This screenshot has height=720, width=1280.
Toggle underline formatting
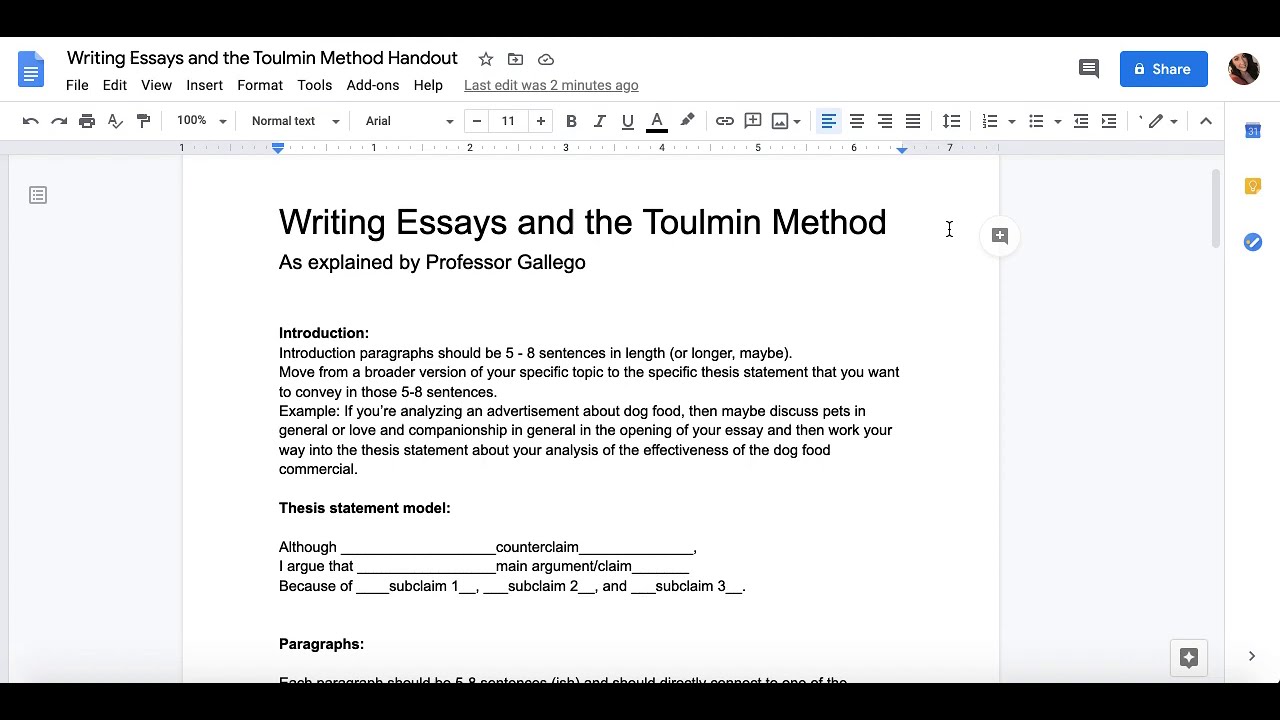click(627, 121)
